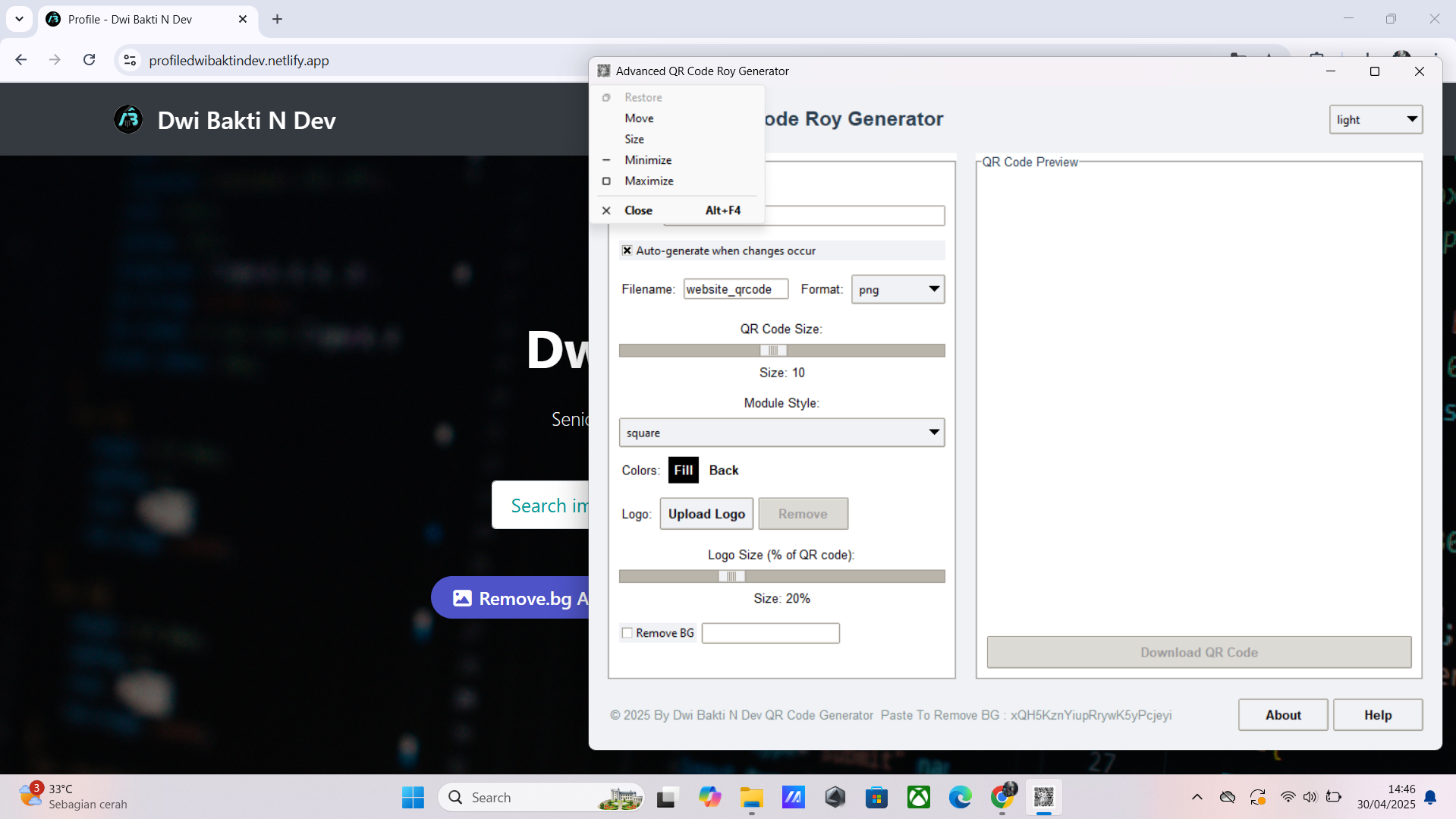Click the Filename input field
The image size is (1456, 819).
tap(736, 289)
